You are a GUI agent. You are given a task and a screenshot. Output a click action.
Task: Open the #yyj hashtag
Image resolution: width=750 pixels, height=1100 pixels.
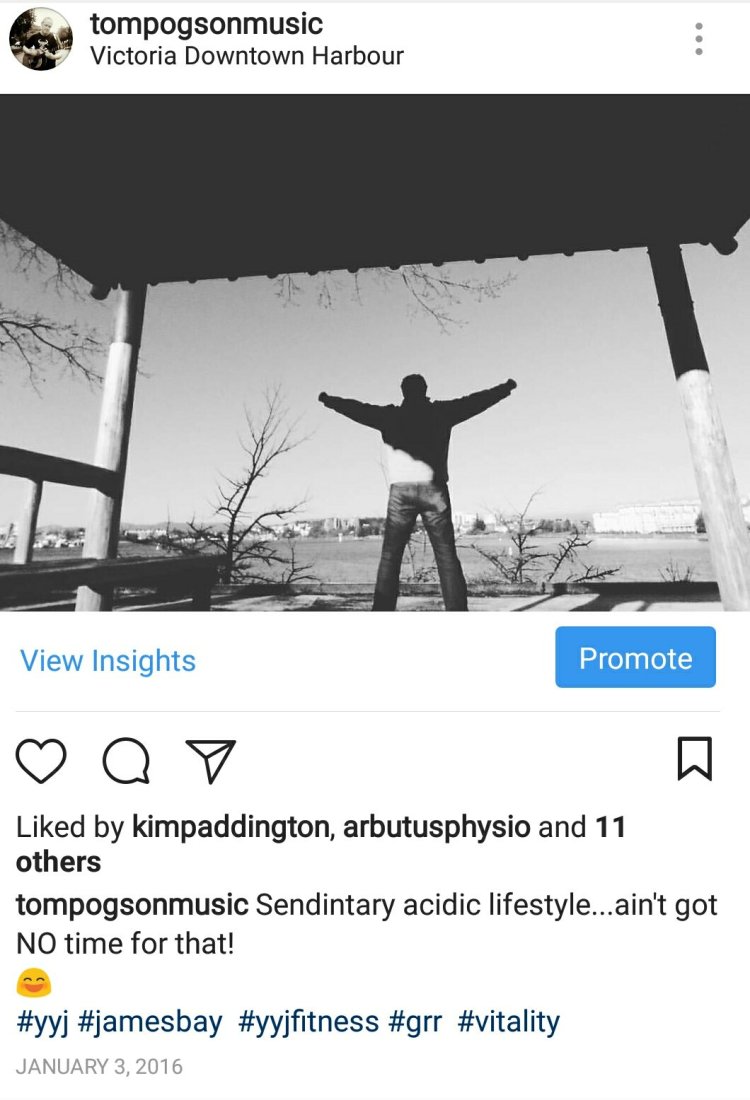click(x=42, y=1022)
